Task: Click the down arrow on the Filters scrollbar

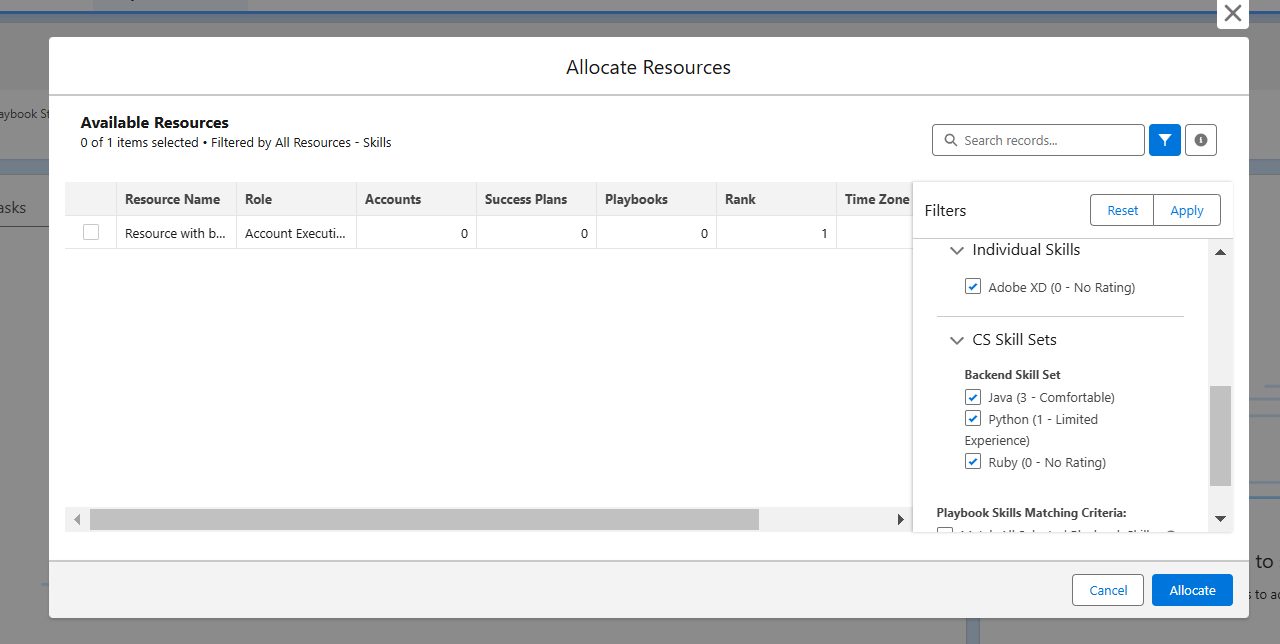Action: [1220, 519]
